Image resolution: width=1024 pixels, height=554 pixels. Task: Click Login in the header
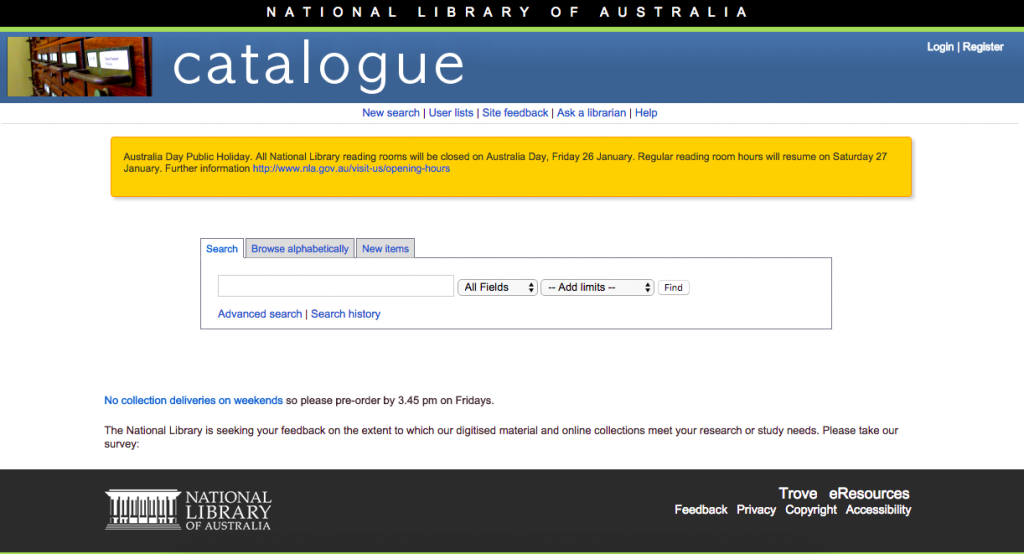(940, 47)
